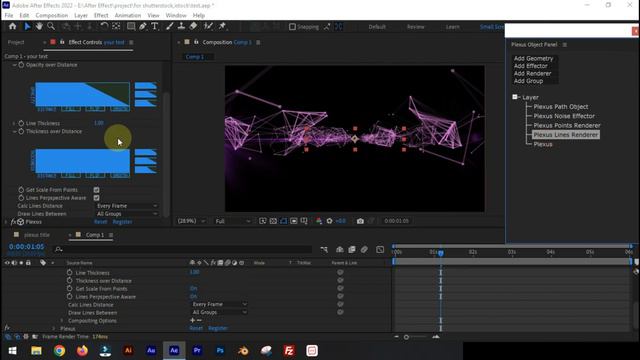
Task: Select the Eraser tool
Action: point(193,27)
